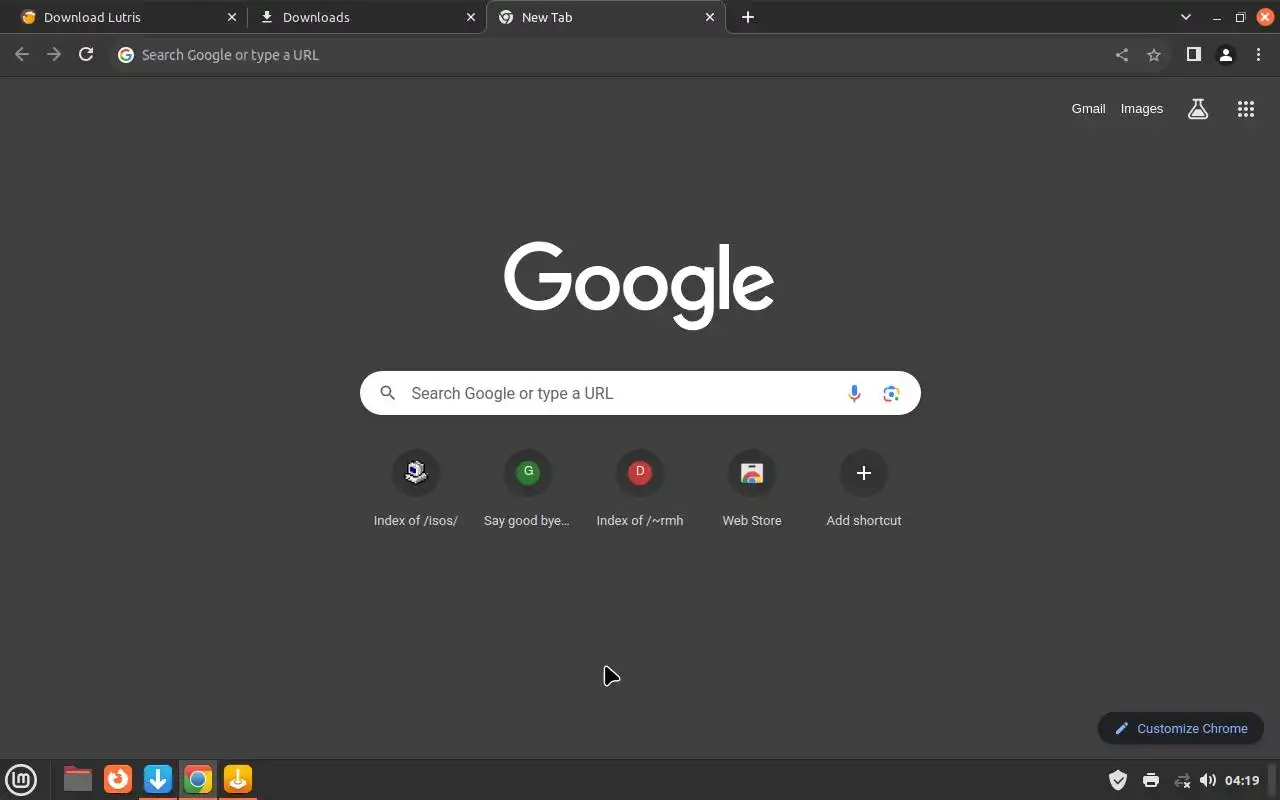Open the yellow installer taskbar icon
Screen dimensions: 1280x800
tap(238, 779)
